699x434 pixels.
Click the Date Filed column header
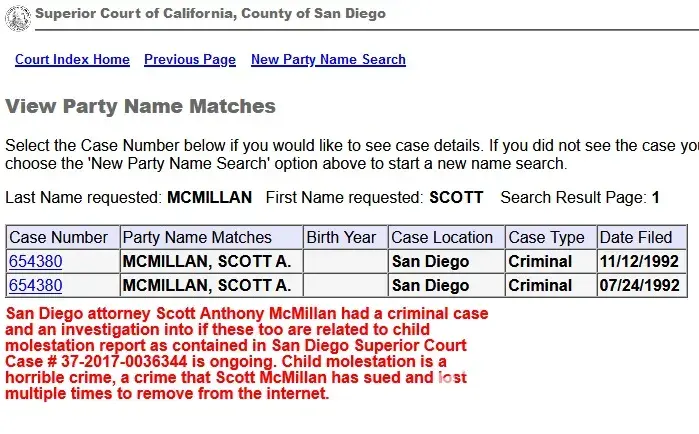(x=636, y=238)
